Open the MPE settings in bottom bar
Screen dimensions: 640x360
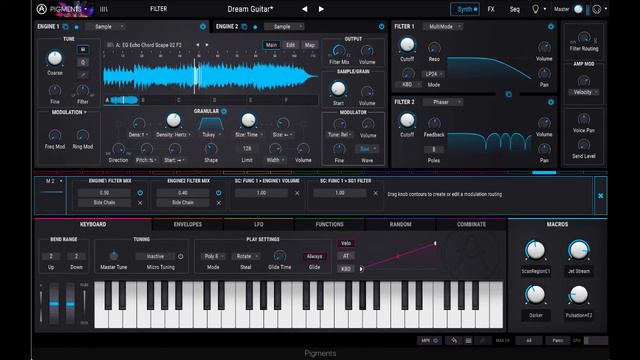(x=429, y=340)
